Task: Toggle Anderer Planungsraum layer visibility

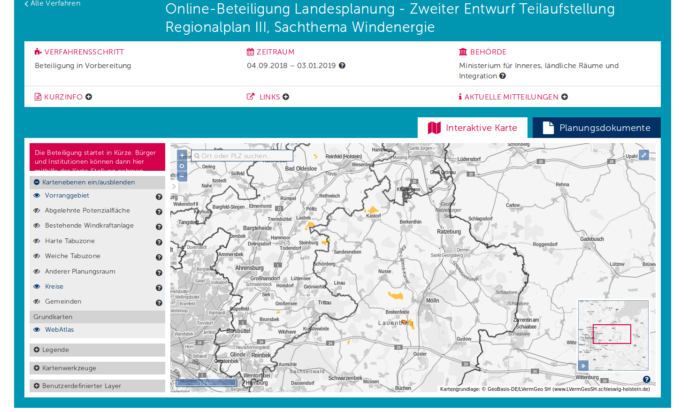Action: [x=37, y=271]
